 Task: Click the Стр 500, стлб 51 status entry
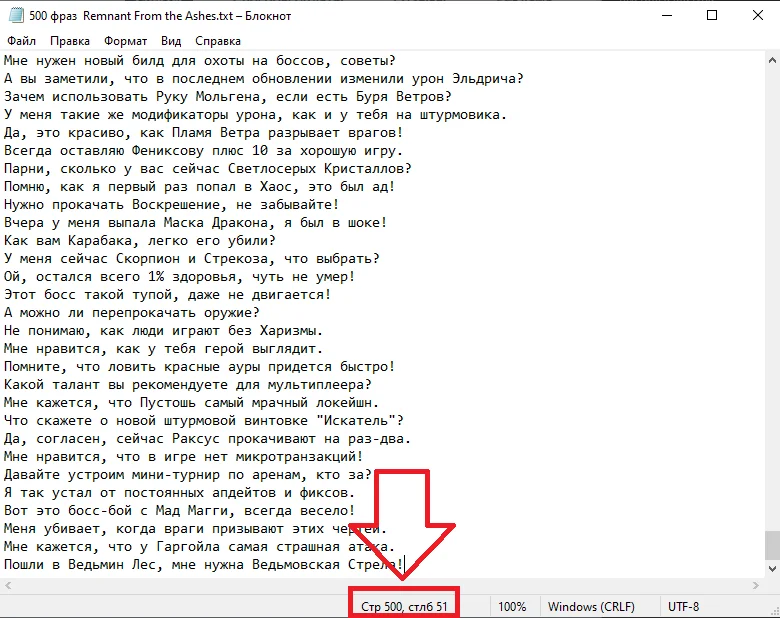[x=404, y=607]
